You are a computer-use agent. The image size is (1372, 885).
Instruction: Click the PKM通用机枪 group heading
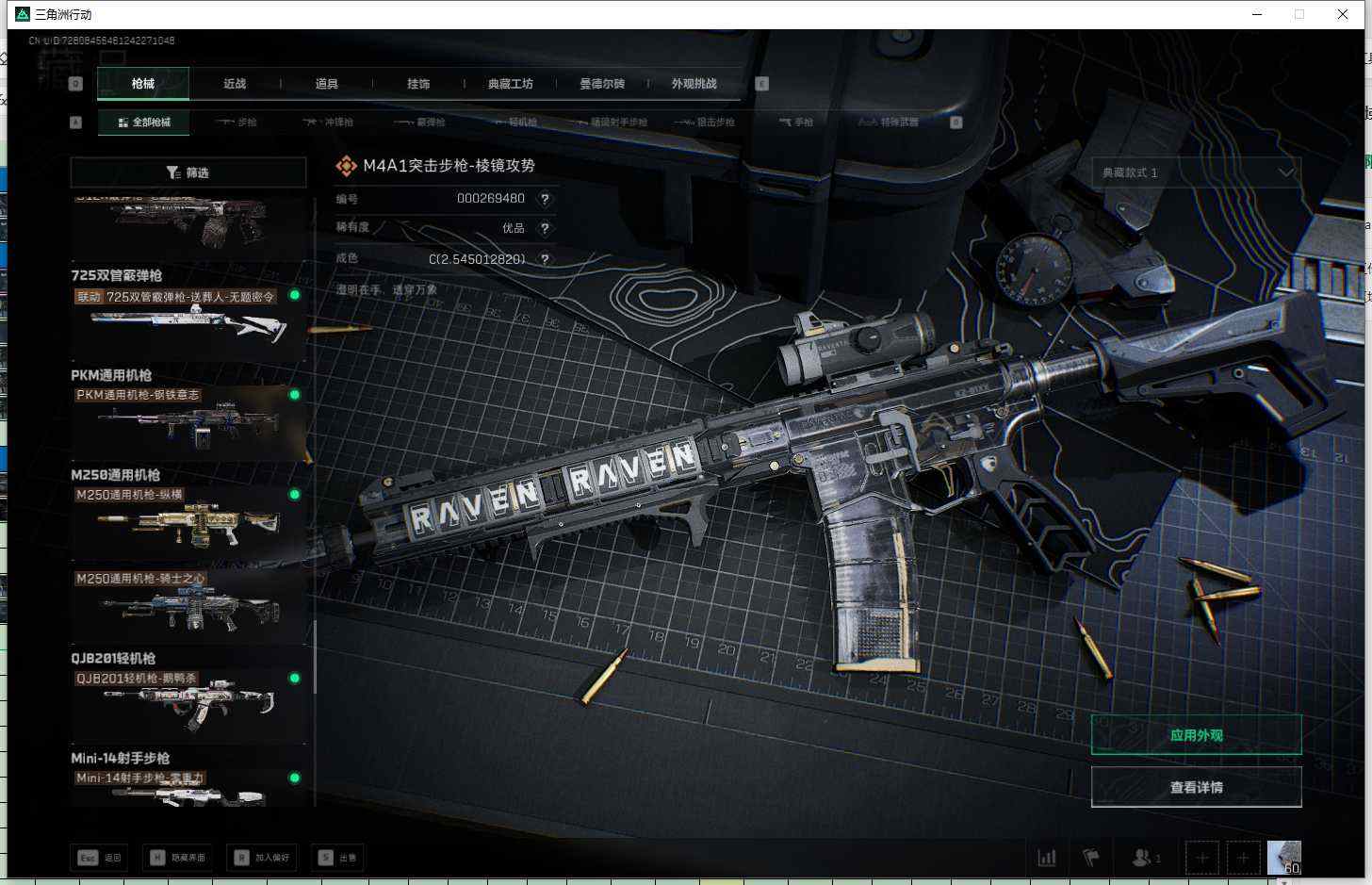click(111, 375)
